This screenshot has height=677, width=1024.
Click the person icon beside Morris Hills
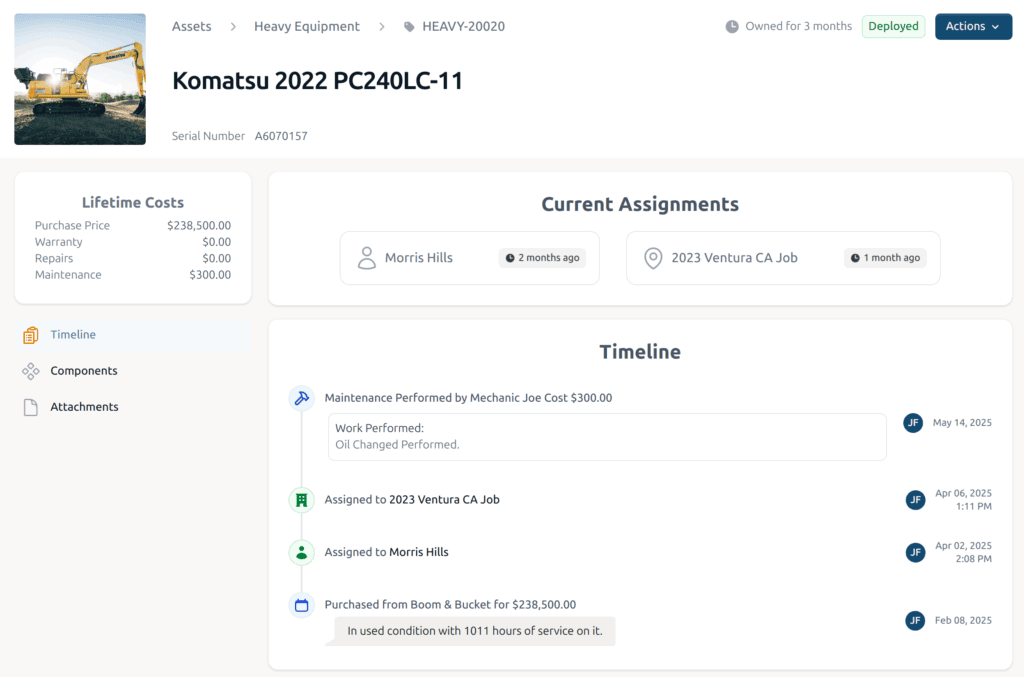[367, 258]
